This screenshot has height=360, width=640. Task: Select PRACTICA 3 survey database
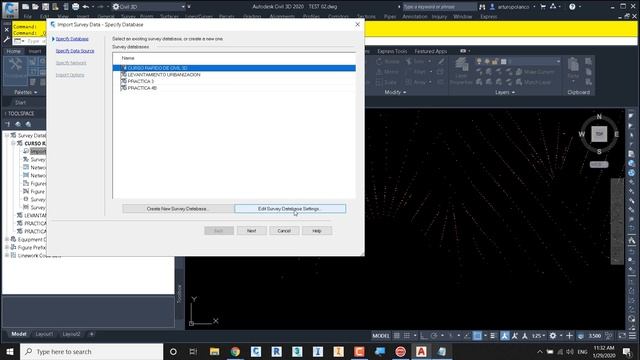(140, 81)
